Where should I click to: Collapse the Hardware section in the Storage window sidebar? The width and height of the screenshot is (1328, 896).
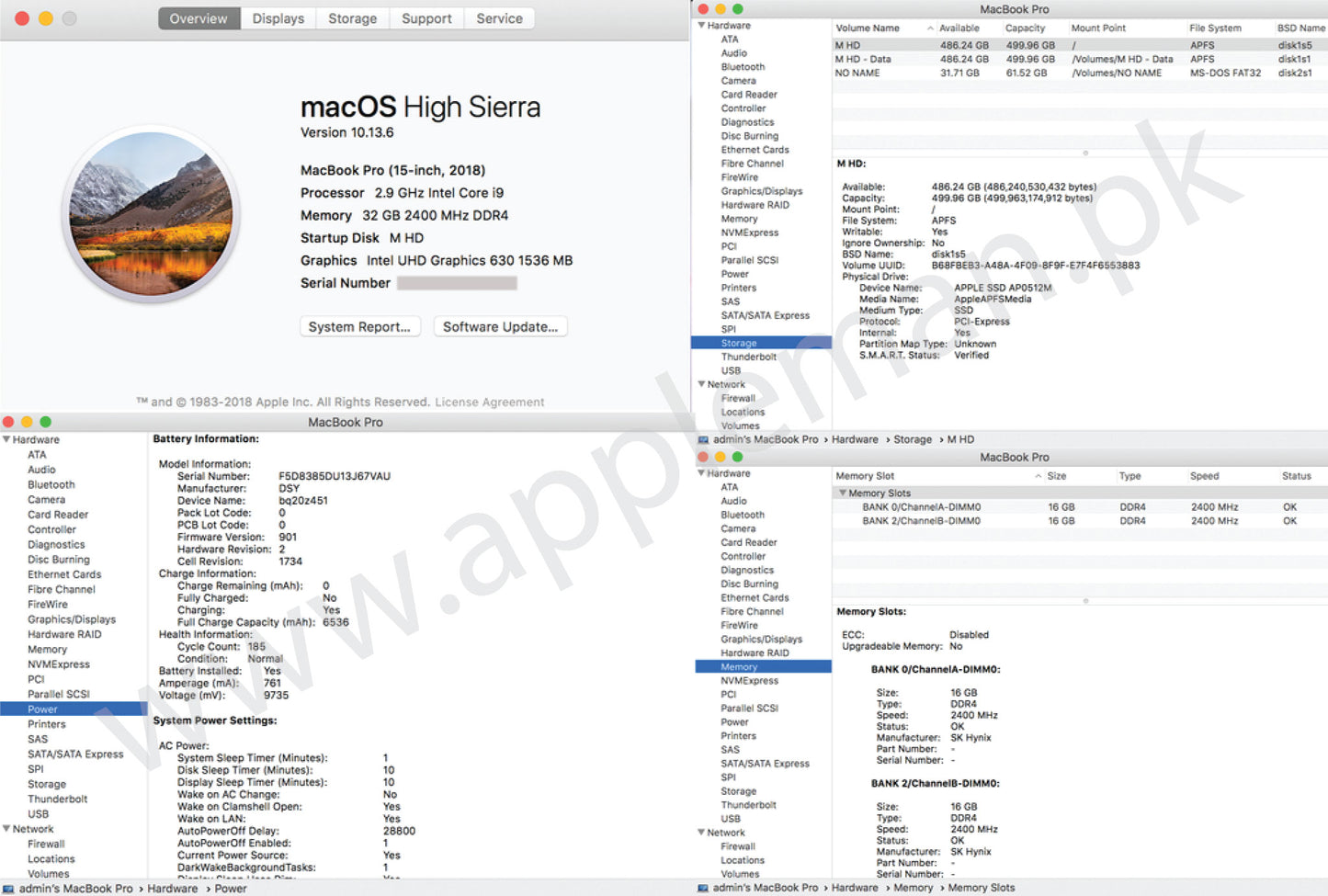click(x=701, y=25)
